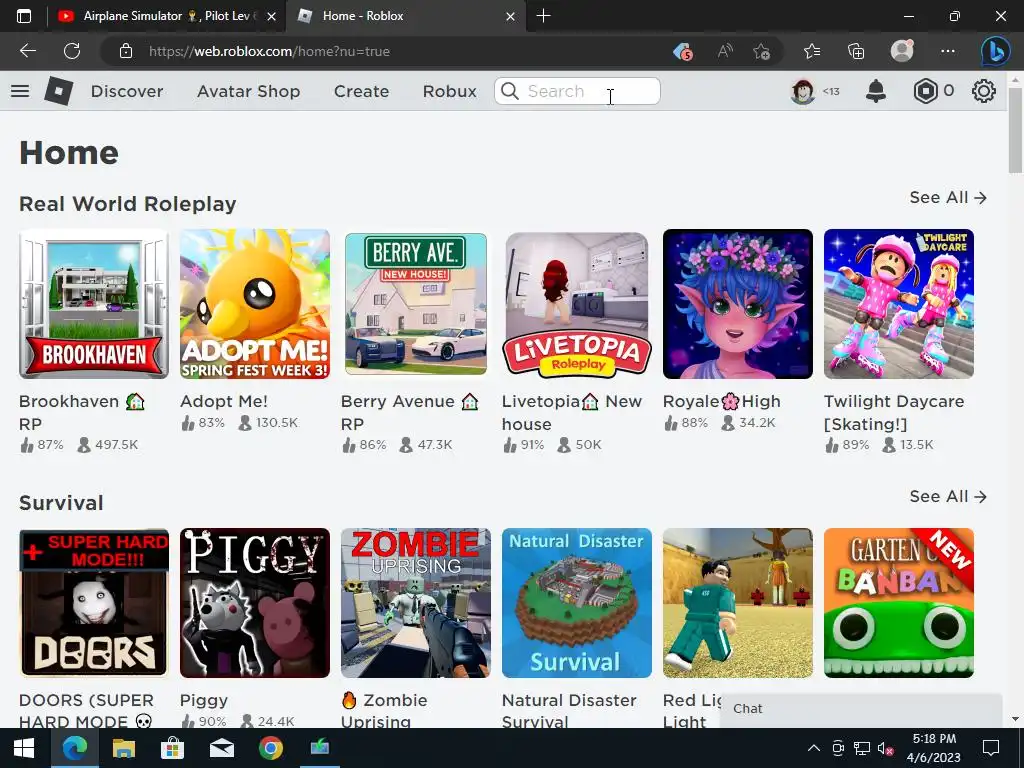Click the page vertical scrollbar thumb
Image resolution: width=1024 pixels, height=768 pixels.
click(1015, 129)
